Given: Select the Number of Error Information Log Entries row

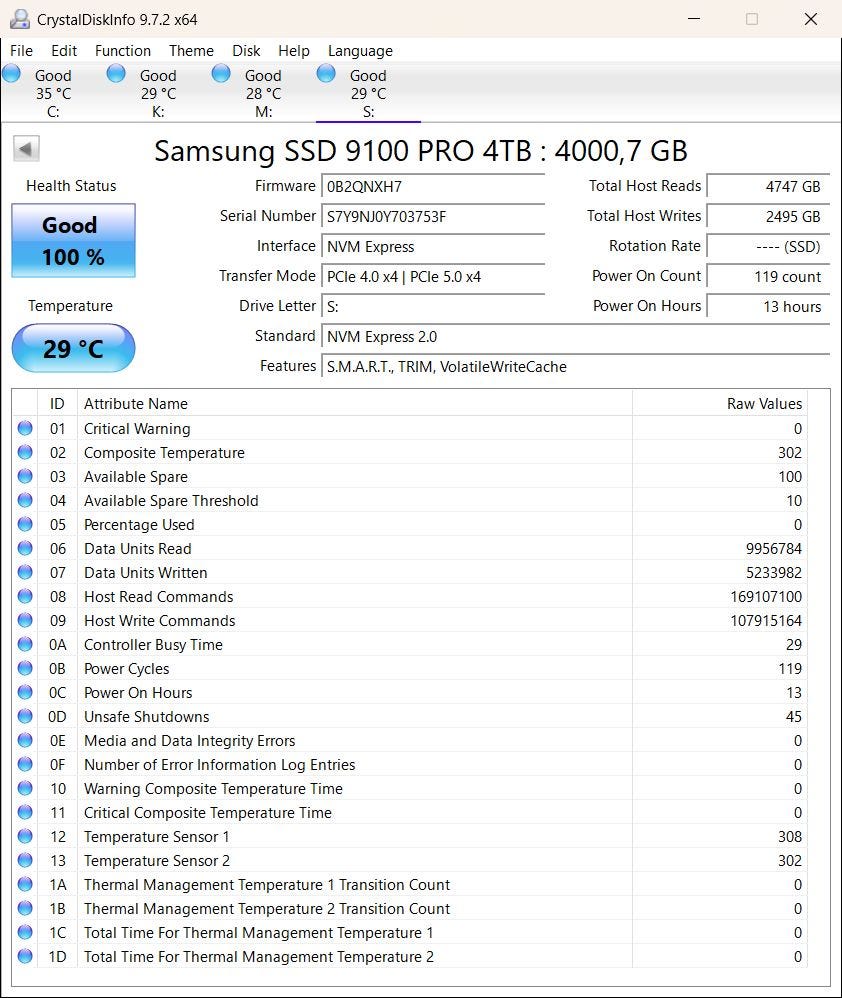Looking at the screenshot, I should pos(410,764).
